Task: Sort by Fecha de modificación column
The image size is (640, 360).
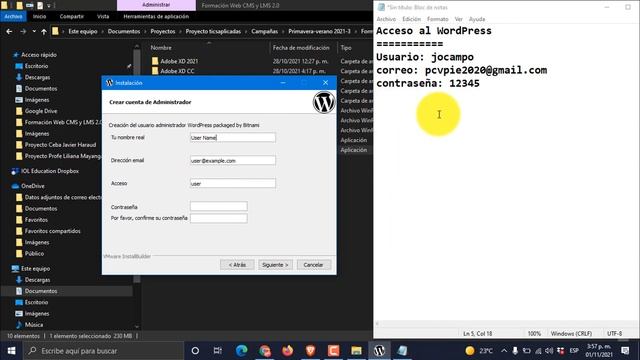Action: [x=301, y=48]
